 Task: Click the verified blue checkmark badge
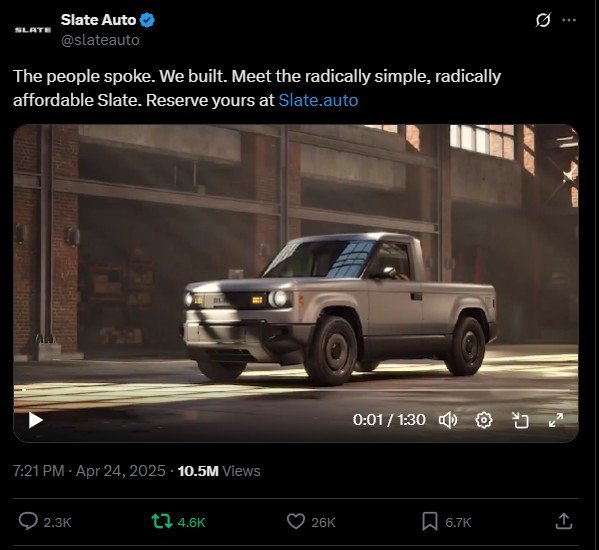[147, 20]
